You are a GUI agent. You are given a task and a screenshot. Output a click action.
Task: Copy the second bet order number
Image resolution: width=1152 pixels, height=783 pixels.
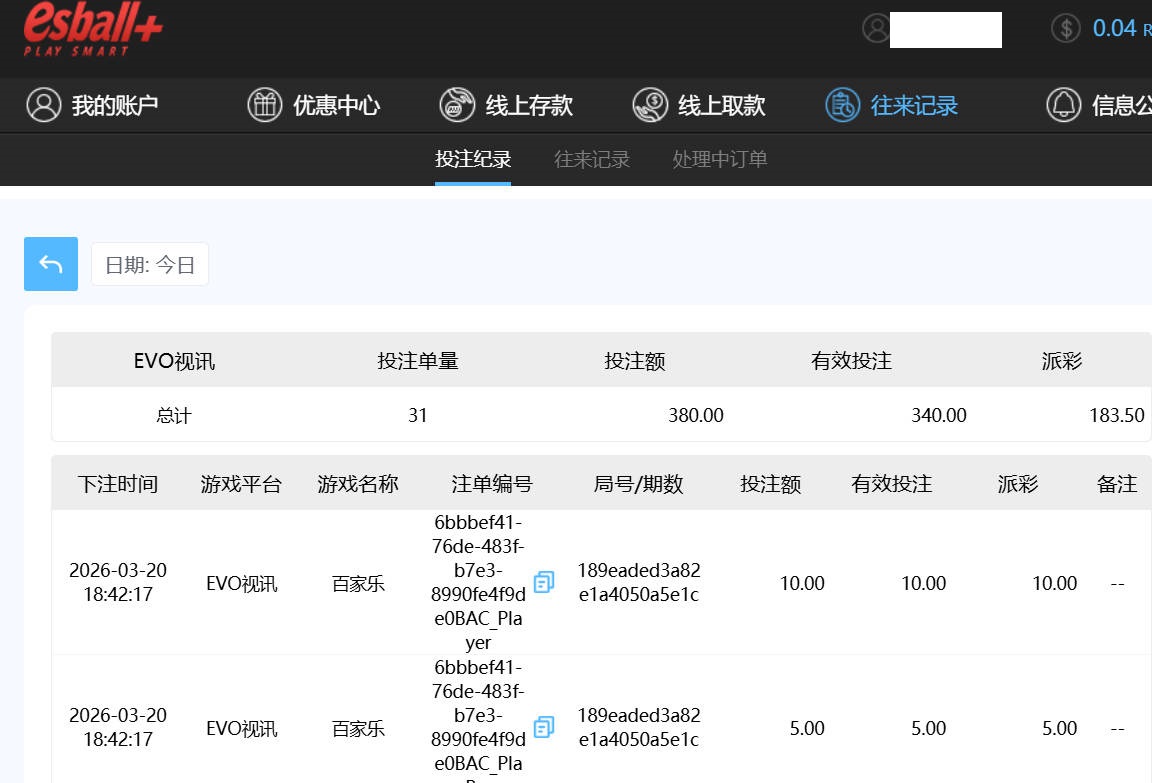544,727
